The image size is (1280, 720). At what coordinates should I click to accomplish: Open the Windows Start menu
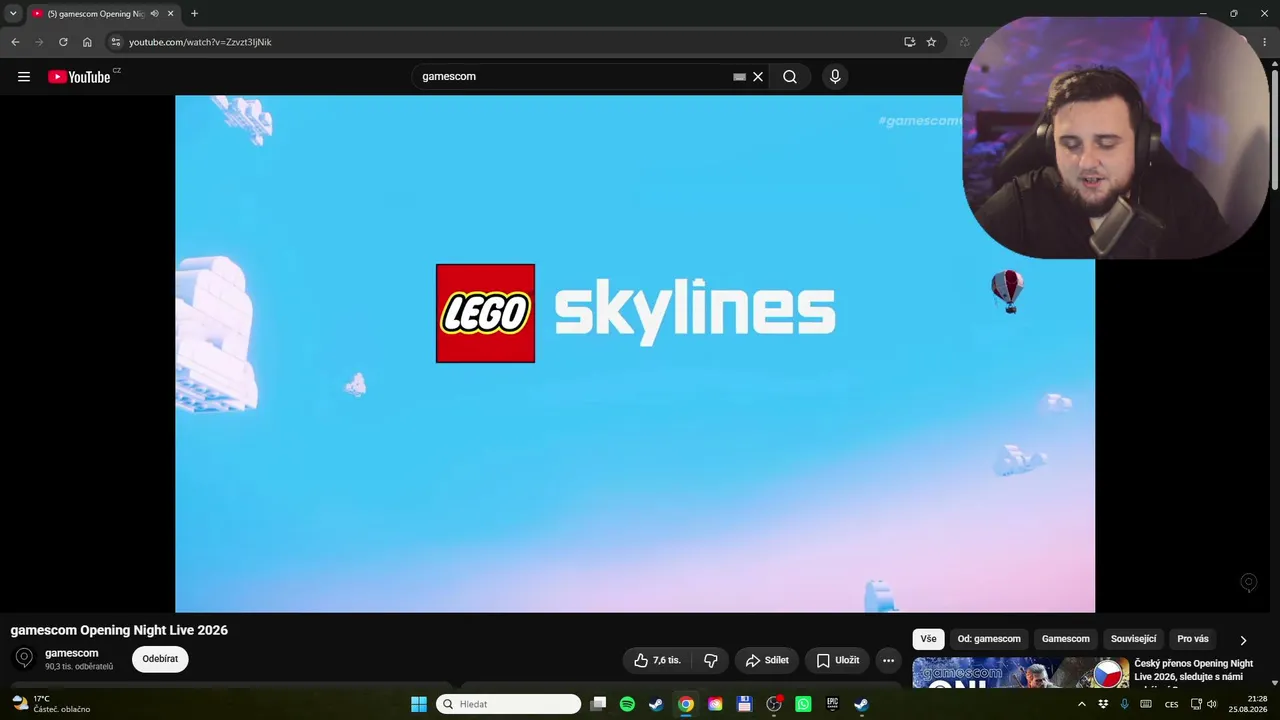pos(419,704)
